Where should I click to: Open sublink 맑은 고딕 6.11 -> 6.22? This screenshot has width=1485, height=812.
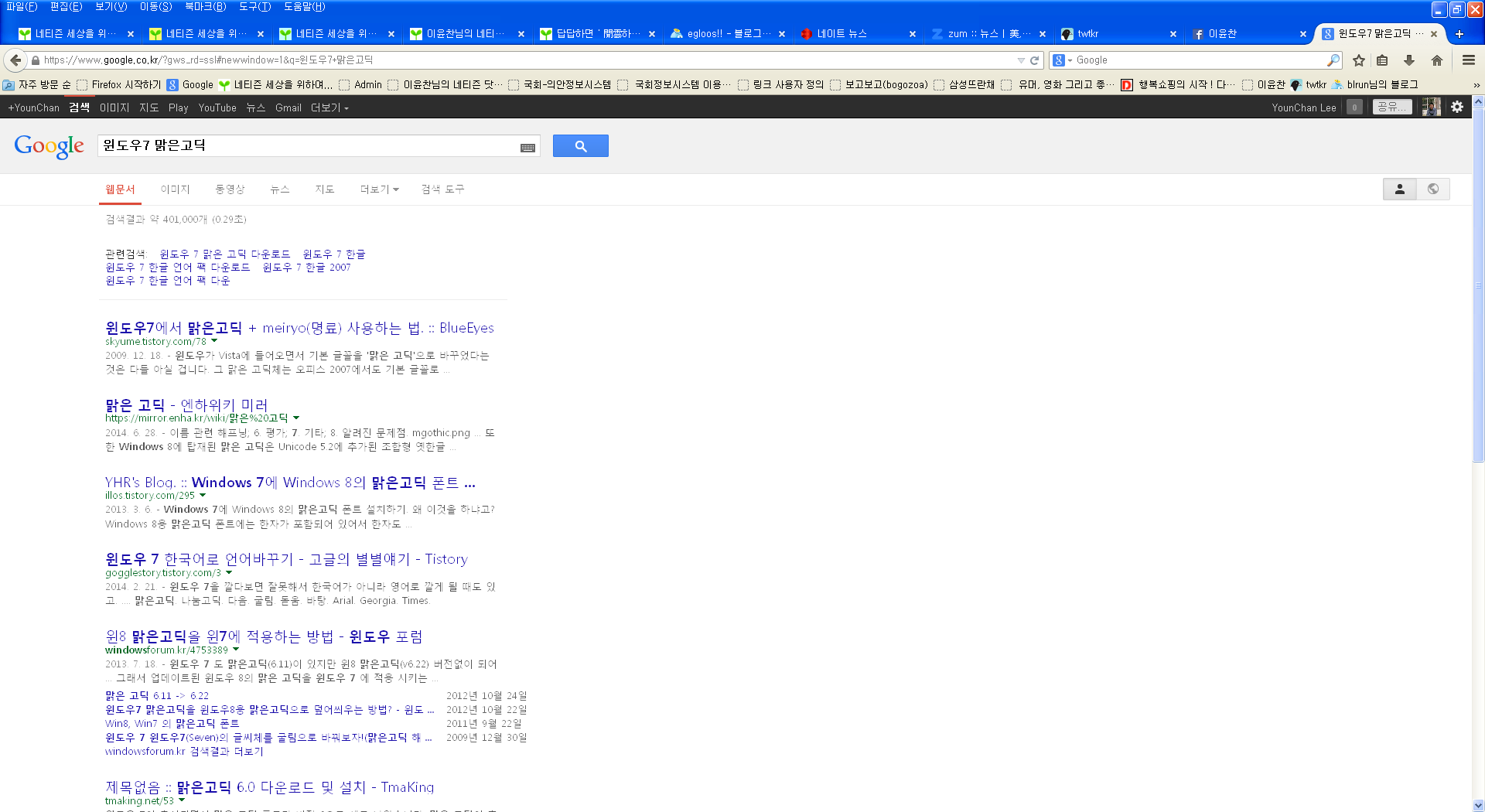(157, 696)
